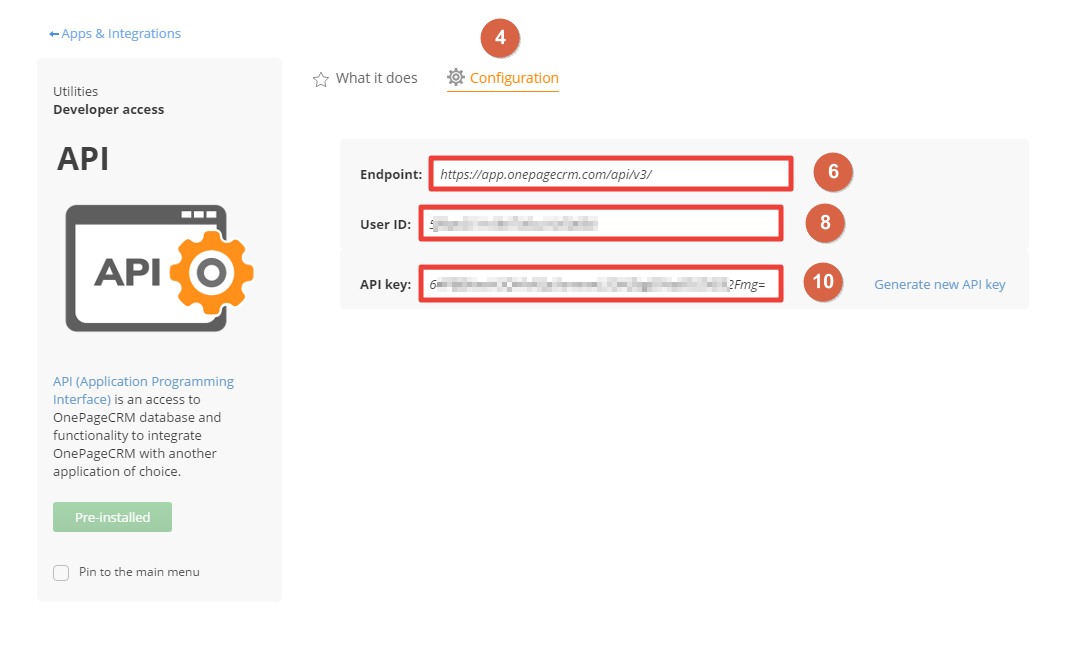Click the large API title heading
Screen dimensions: 1069x649
[x=82, y=159]
